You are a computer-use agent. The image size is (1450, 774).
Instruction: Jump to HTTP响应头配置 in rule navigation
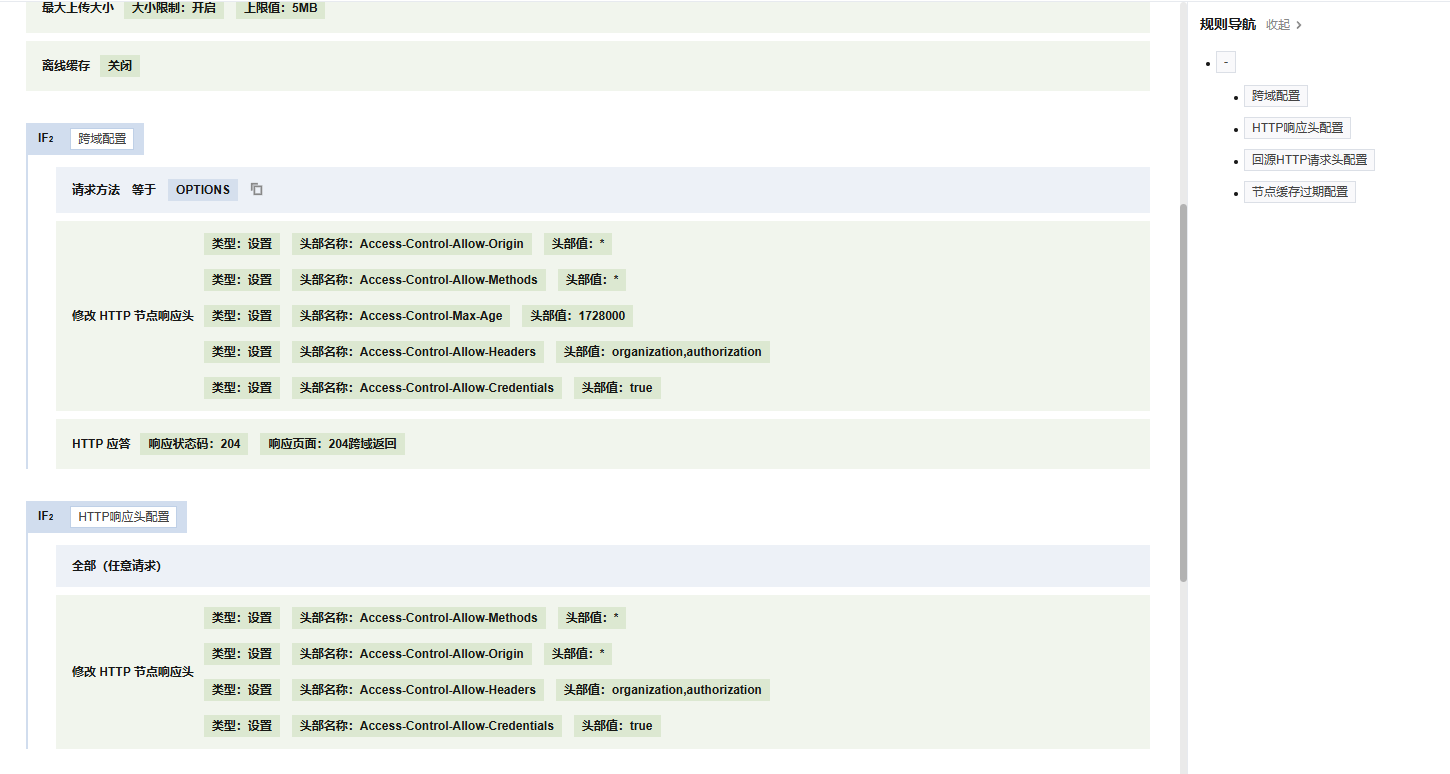[1297, 128]
